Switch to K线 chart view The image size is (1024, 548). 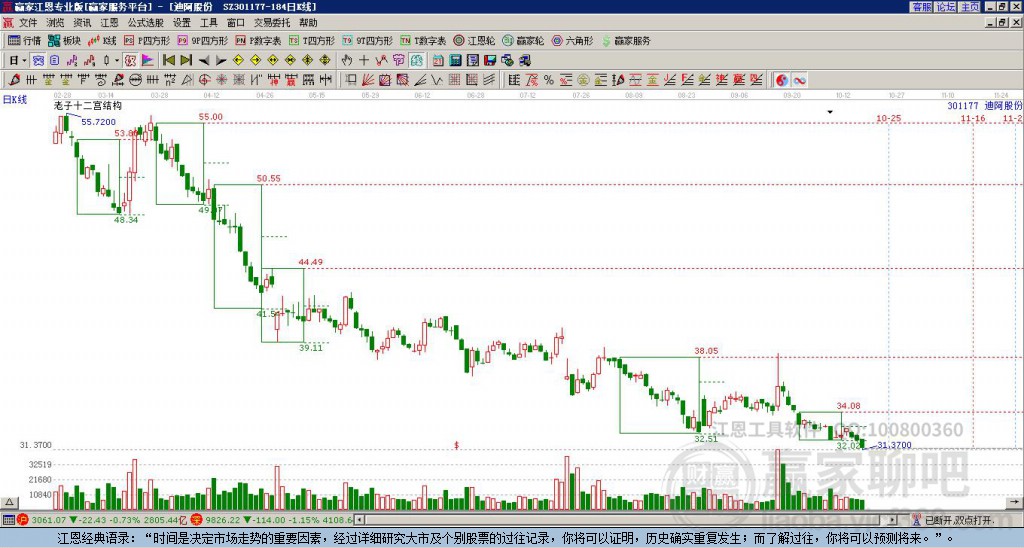click(101, 40)
